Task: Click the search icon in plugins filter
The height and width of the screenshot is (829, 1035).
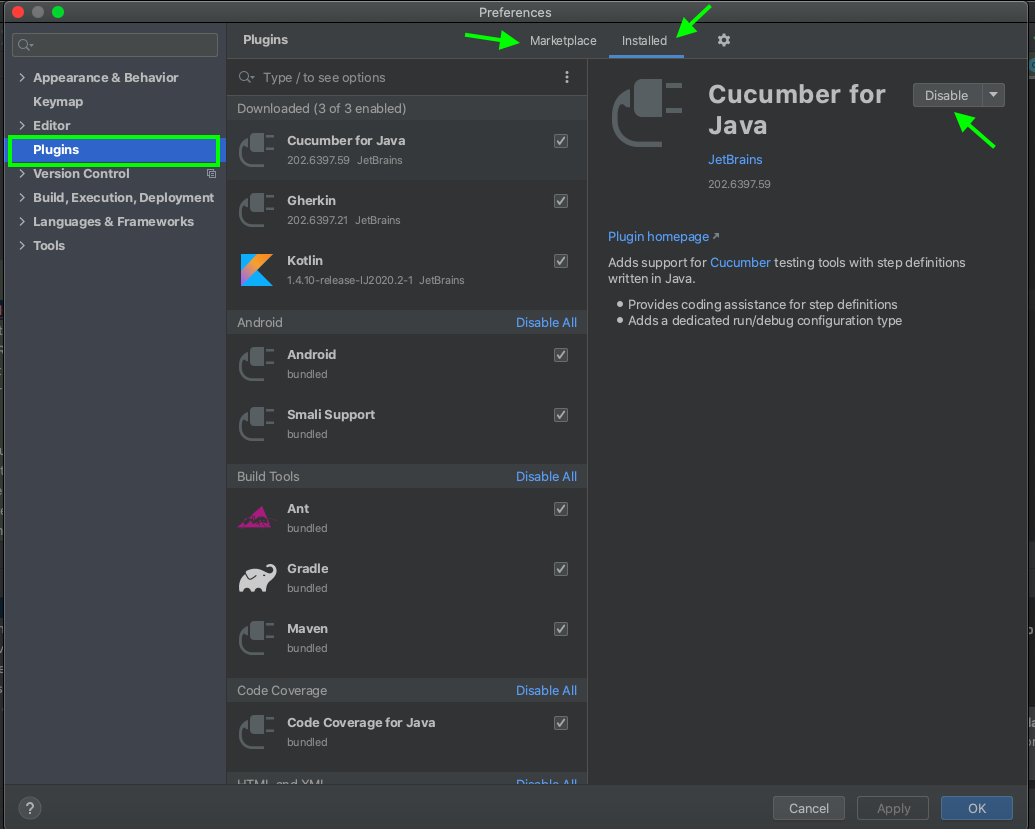Action: coord(246,77)
